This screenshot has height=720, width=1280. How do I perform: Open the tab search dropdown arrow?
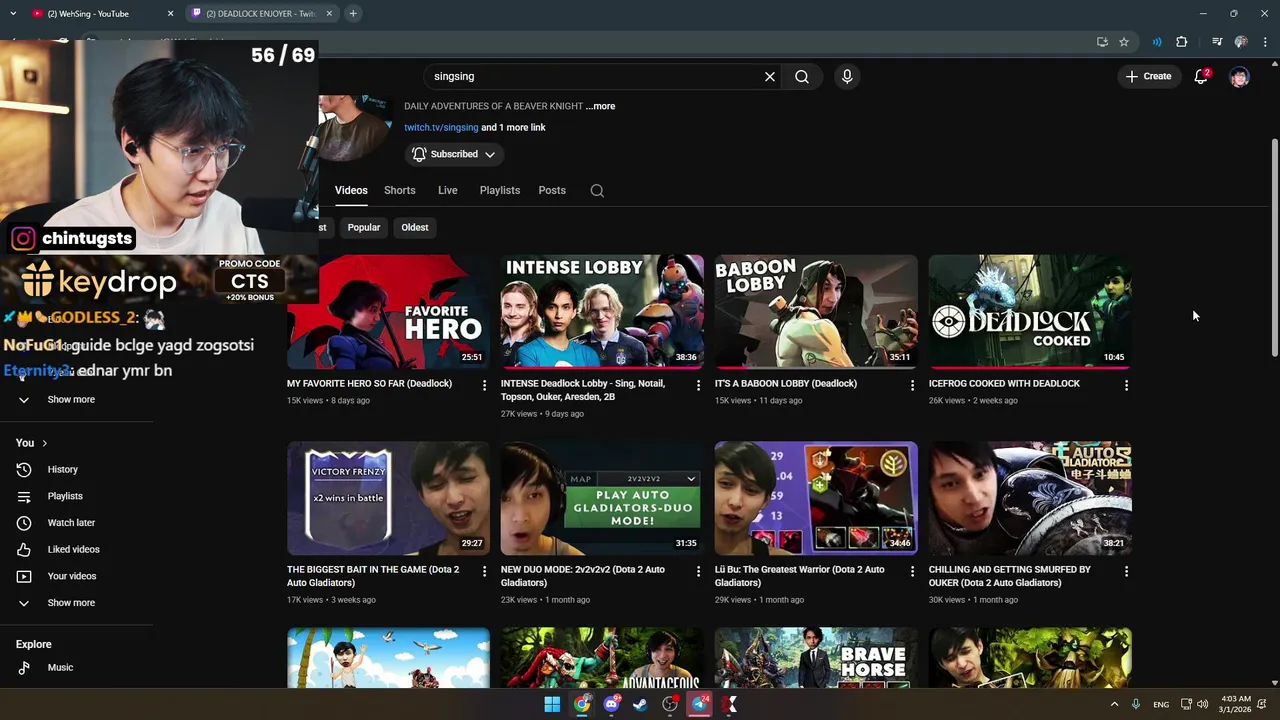pos(12,14)
